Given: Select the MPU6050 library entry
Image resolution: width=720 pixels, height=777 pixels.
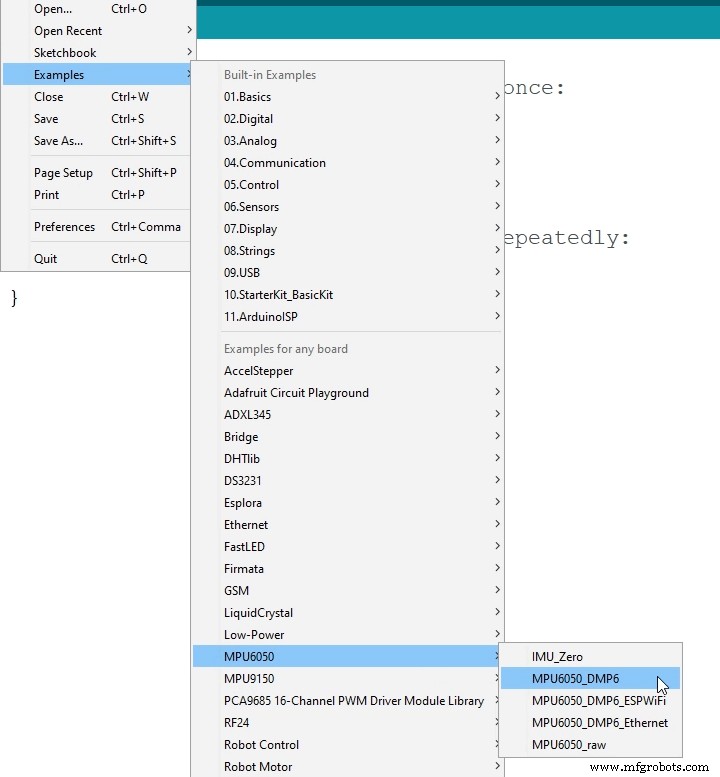Looking at the screenshot, I should [x=346, y=657].
